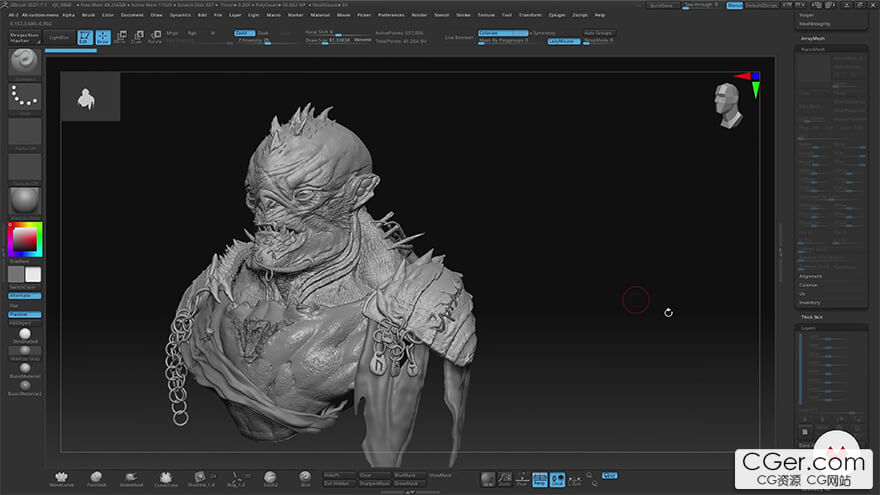Expand the Colorize section in right panel
The width and height of the screenshot is (880, 495).
808,285
